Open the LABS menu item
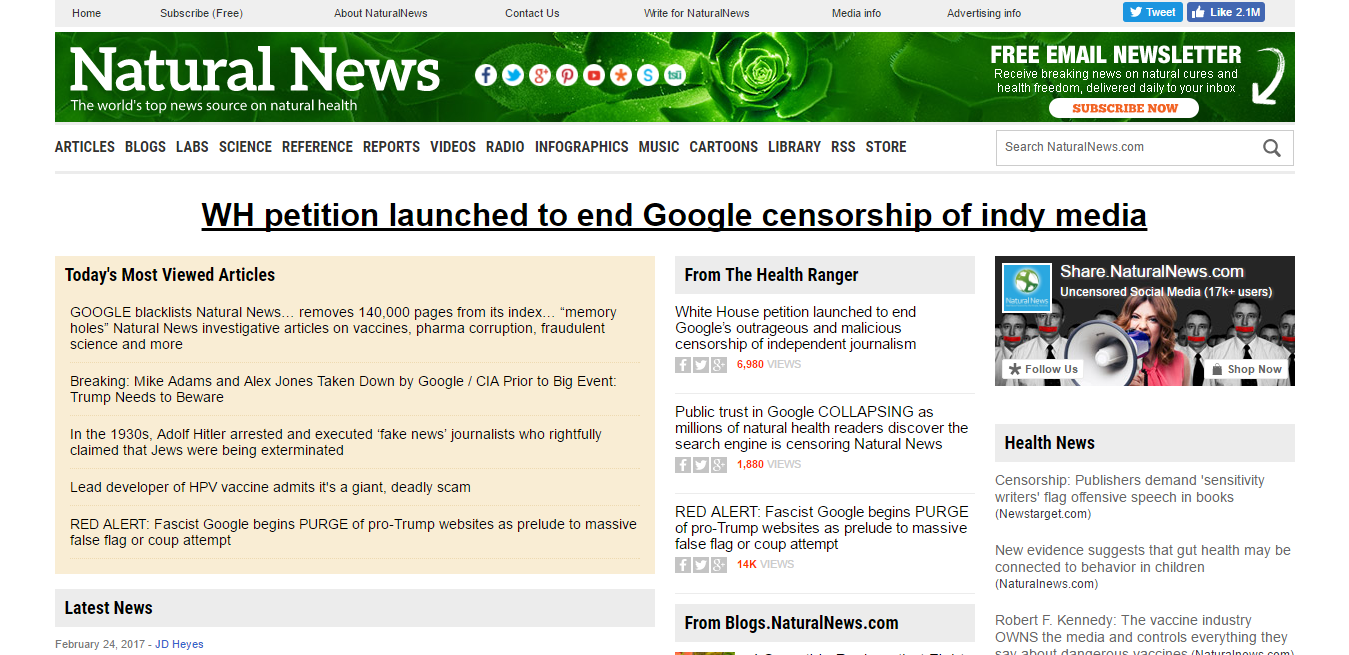The width and height of the screenshot is (1349, 655). click(x=192, y=147)
